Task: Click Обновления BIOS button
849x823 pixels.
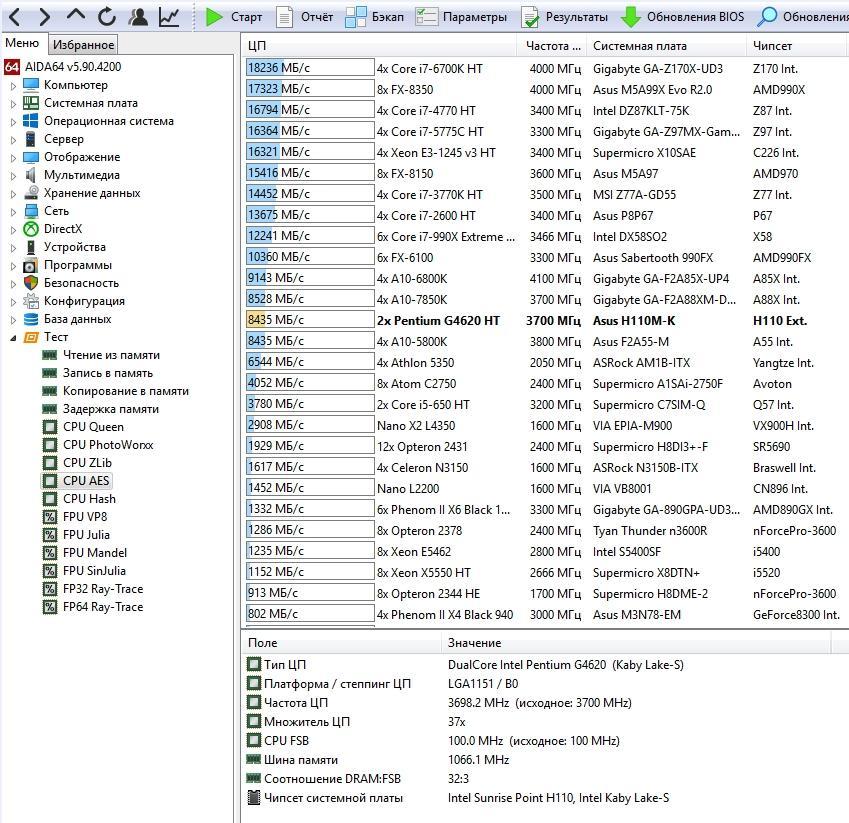Action: (682, 17)
